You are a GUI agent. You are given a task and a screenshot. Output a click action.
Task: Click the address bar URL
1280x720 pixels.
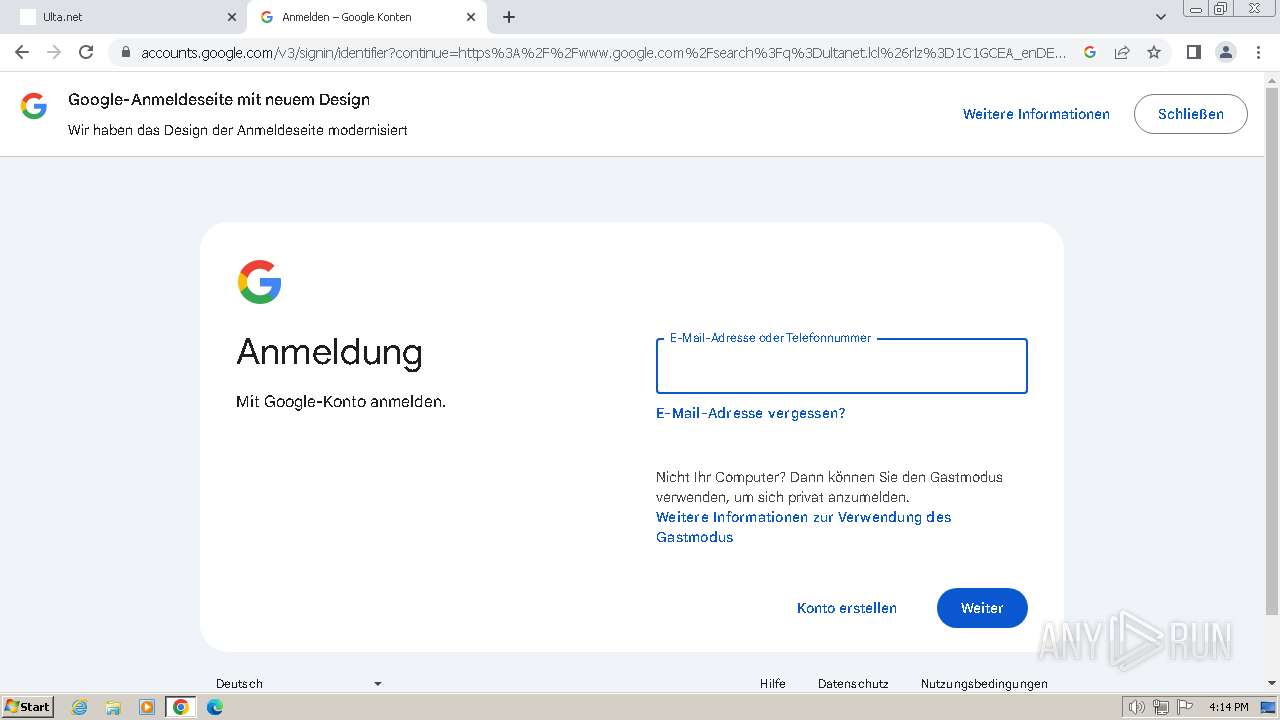click(x=603, y=52)
